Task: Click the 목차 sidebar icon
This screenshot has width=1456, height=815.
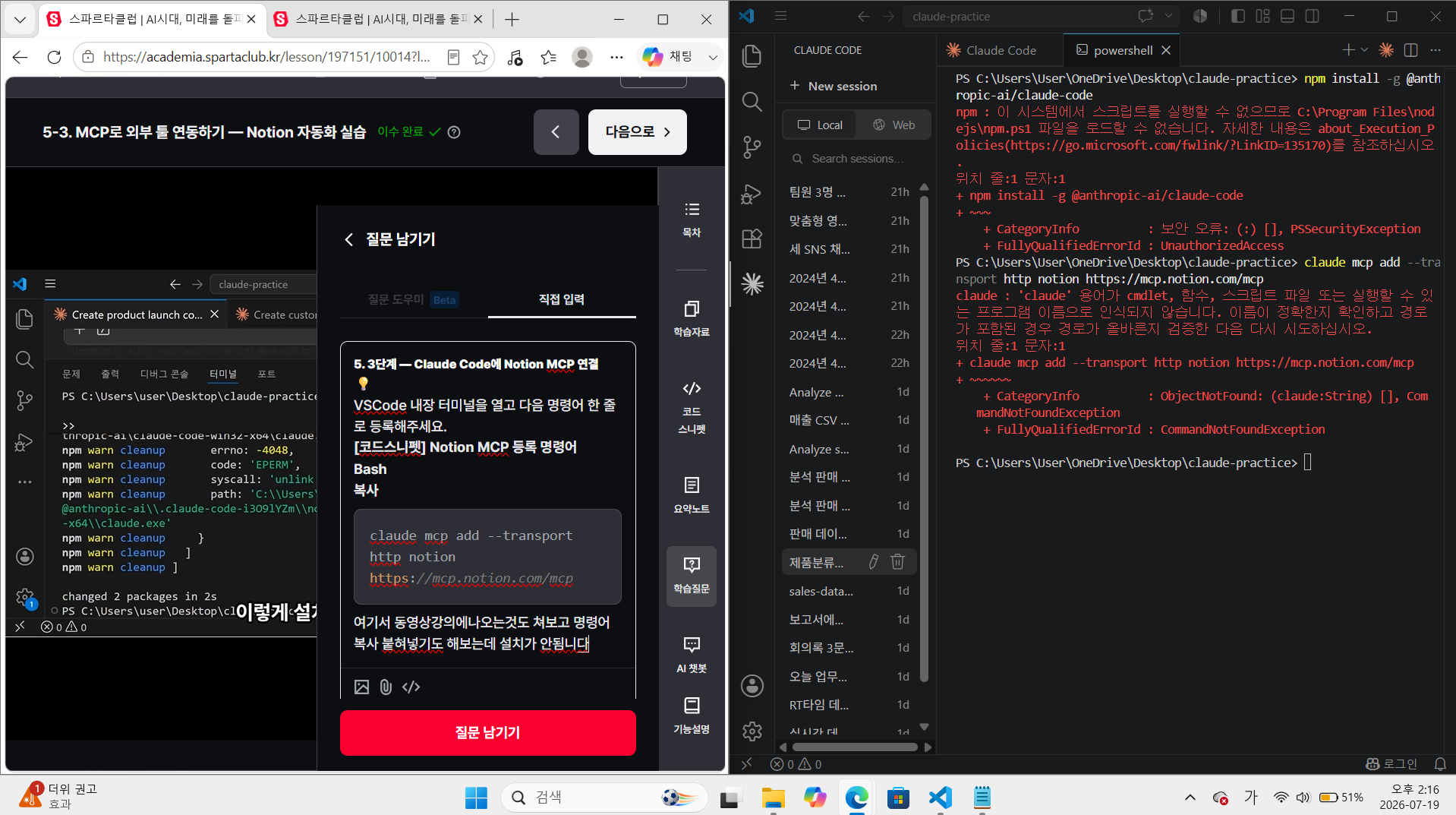Action: [x=692, y=220]
